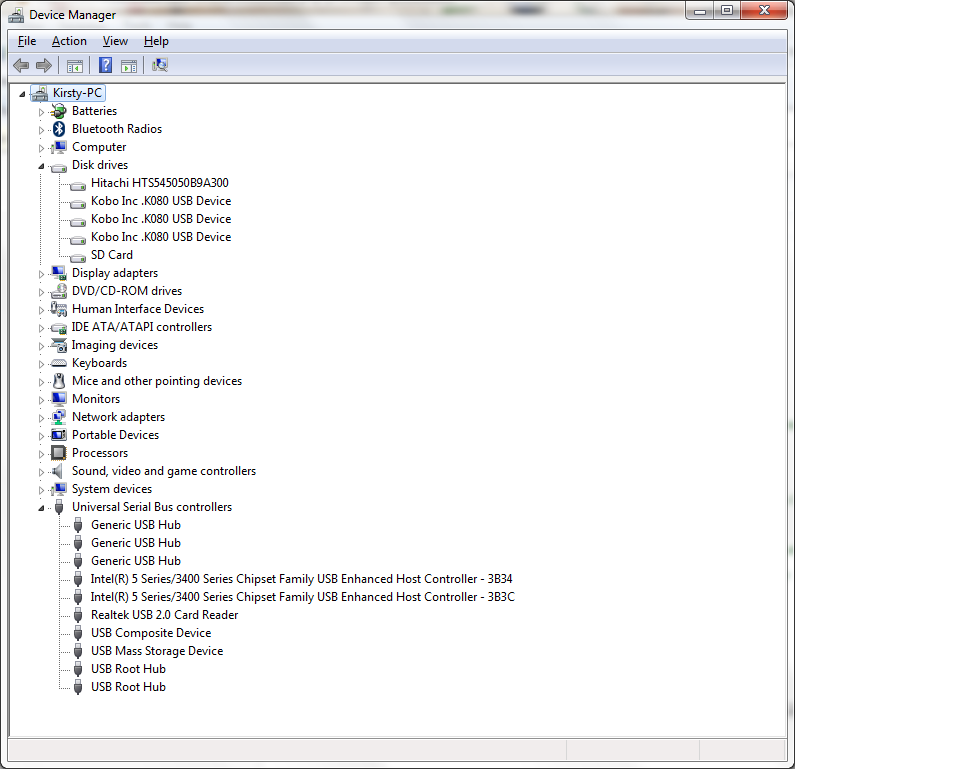Screen dimensions: 960x769
Task: Click the Sound speaker icon
Action: tap(58, 471)
